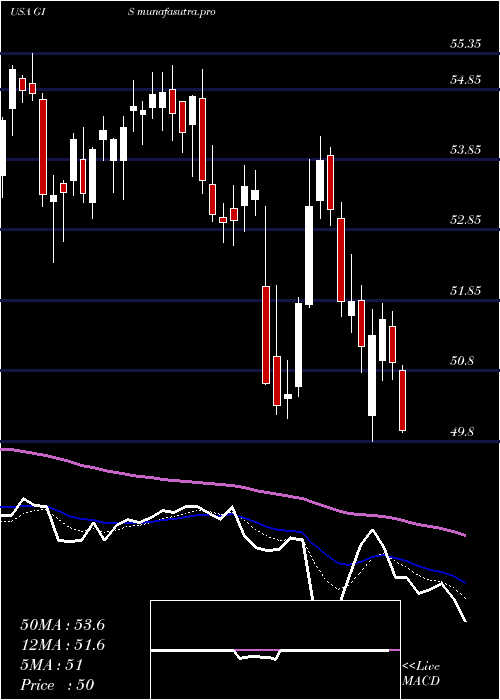500x700 pixels.
Task: Click the 5MA : 51 readout
Action: (52, 665)
